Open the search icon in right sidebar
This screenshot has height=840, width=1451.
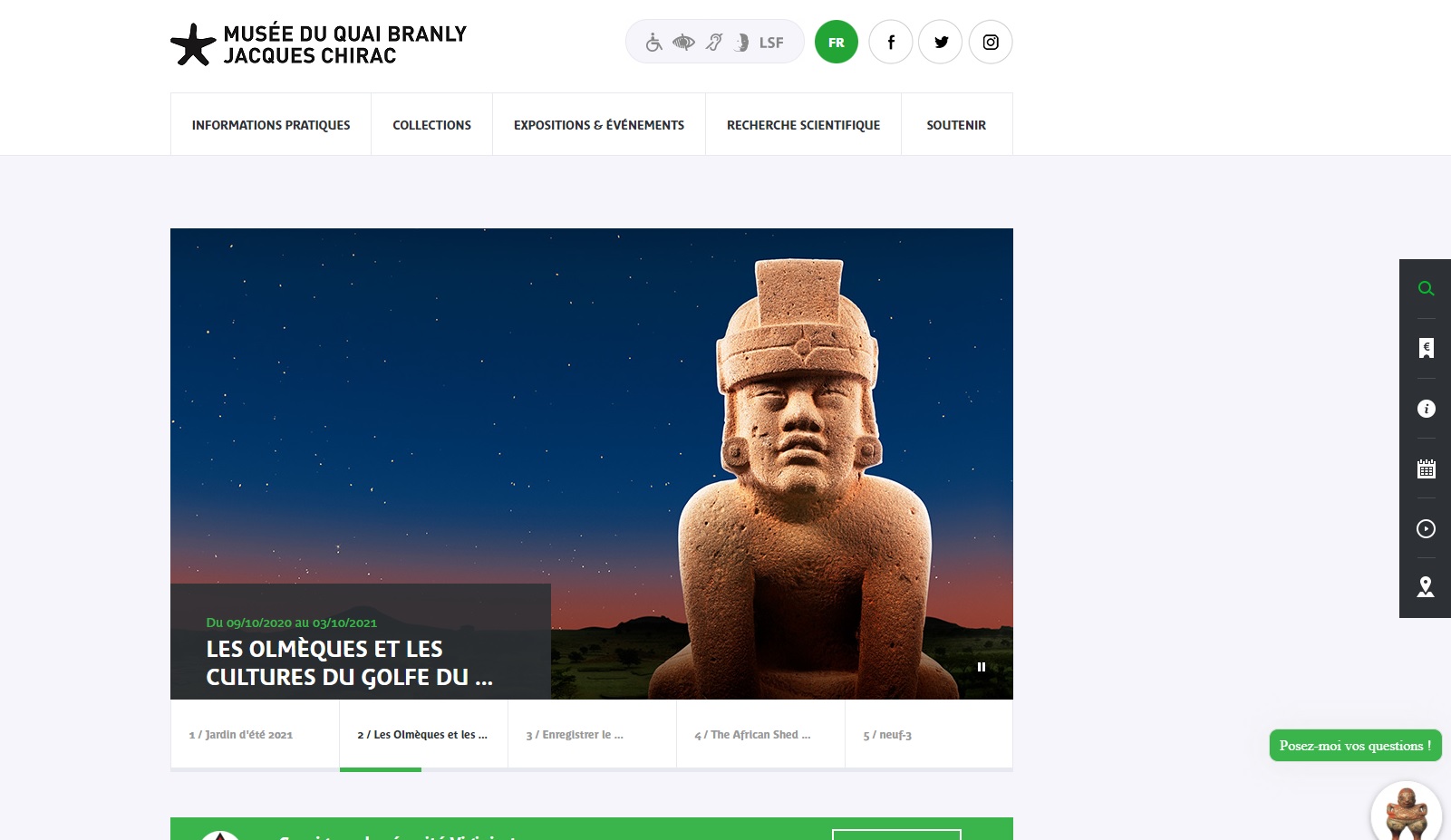[x=1426, y=288]
